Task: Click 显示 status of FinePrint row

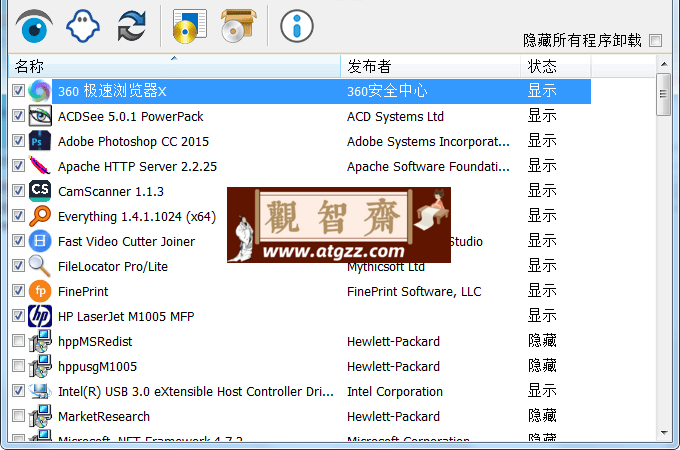Action: click(542, 291)
